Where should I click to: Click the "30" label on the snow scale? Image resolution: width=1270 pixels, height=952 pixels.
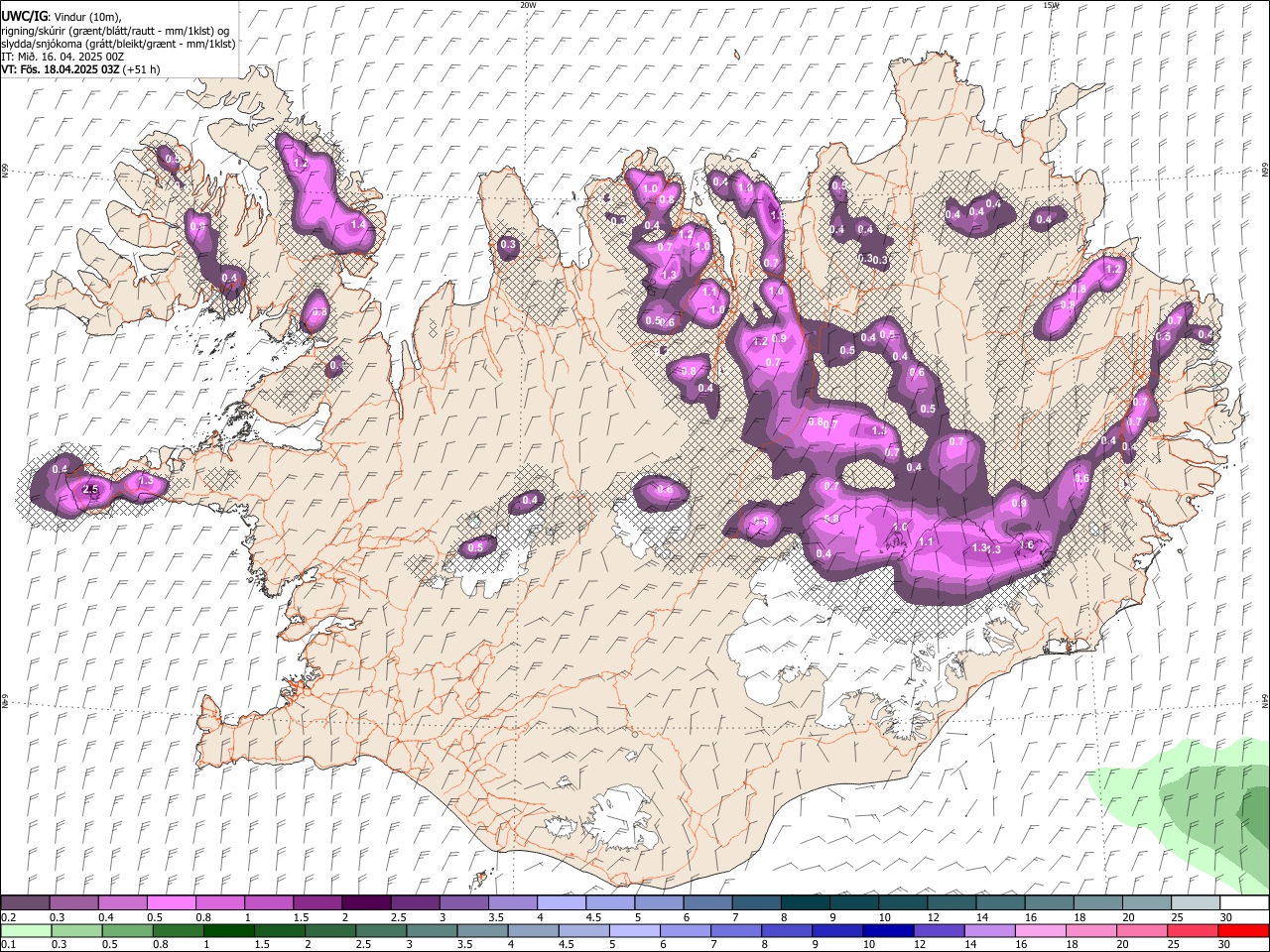(x=1225, y=917)
